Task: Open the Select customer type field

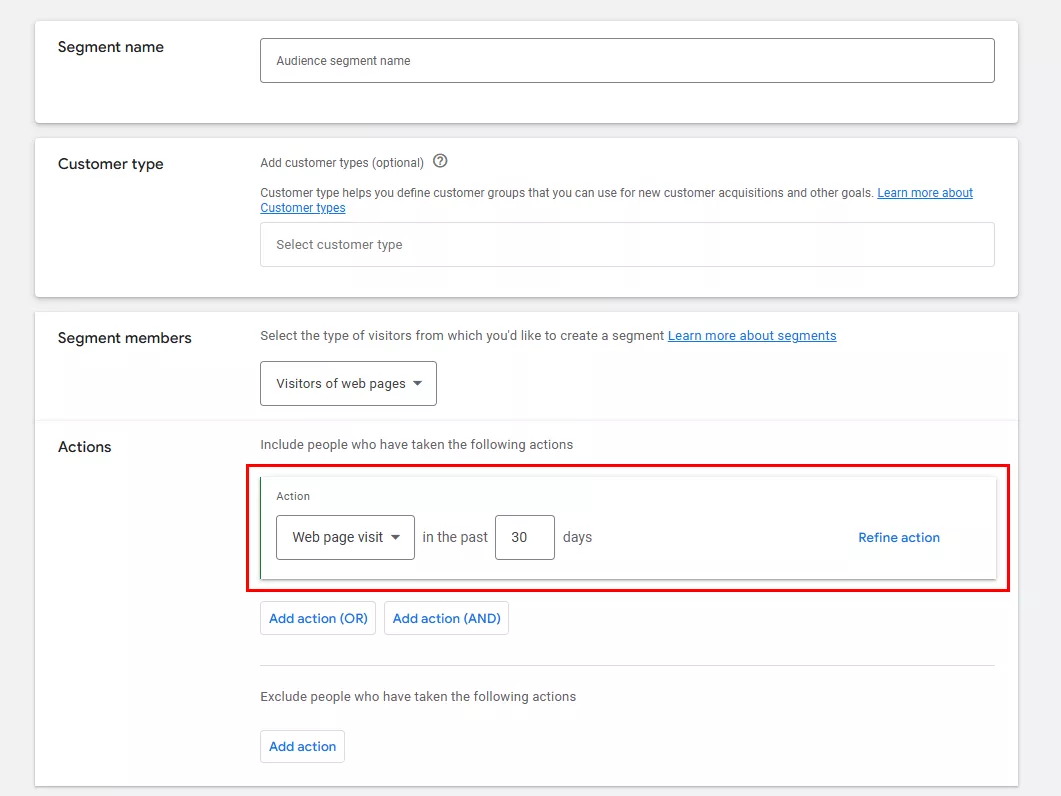Action: [626, 245]
